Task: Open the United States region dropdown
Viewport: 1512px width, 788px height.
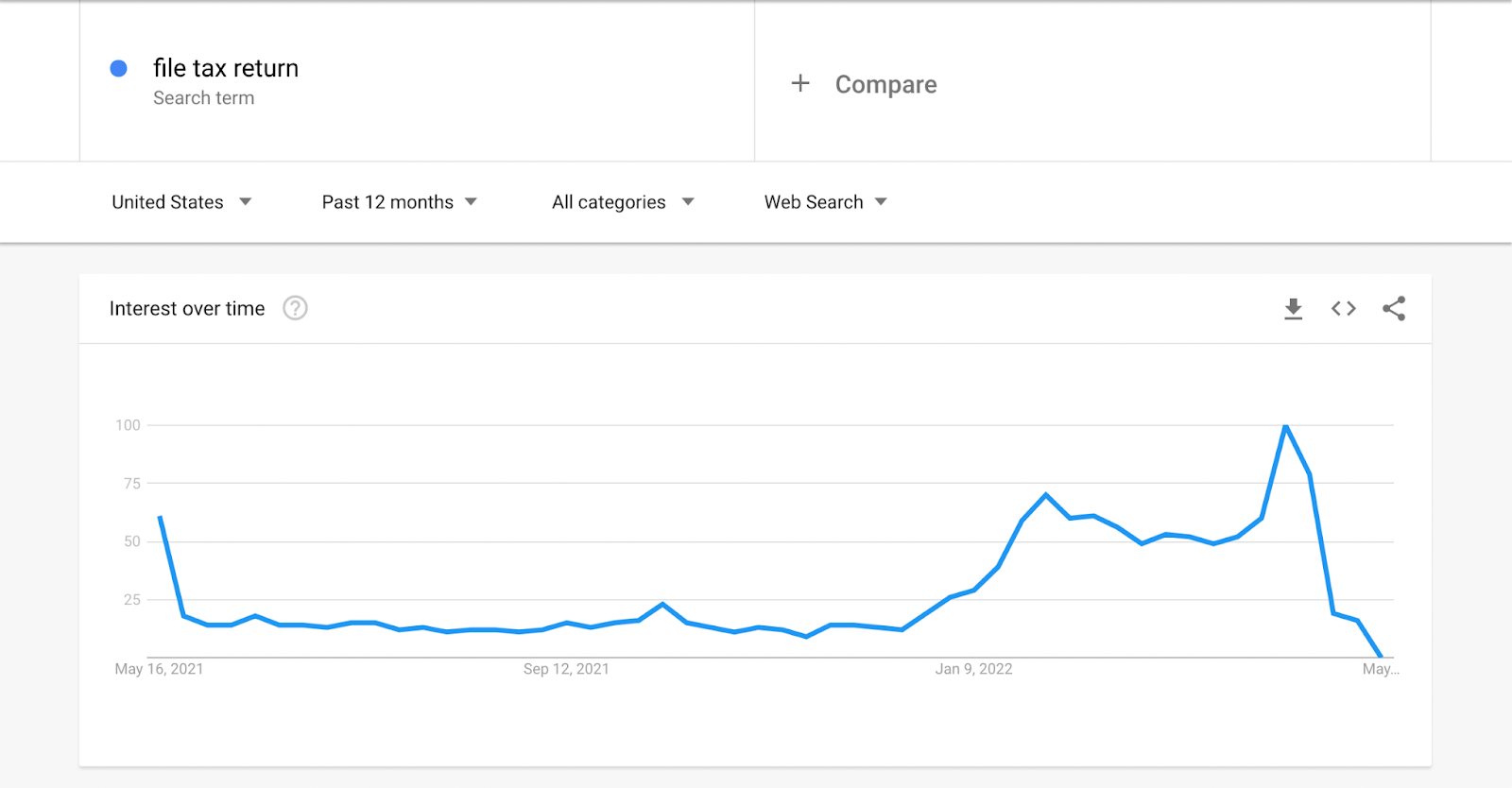Action: (x=182, y=201)
